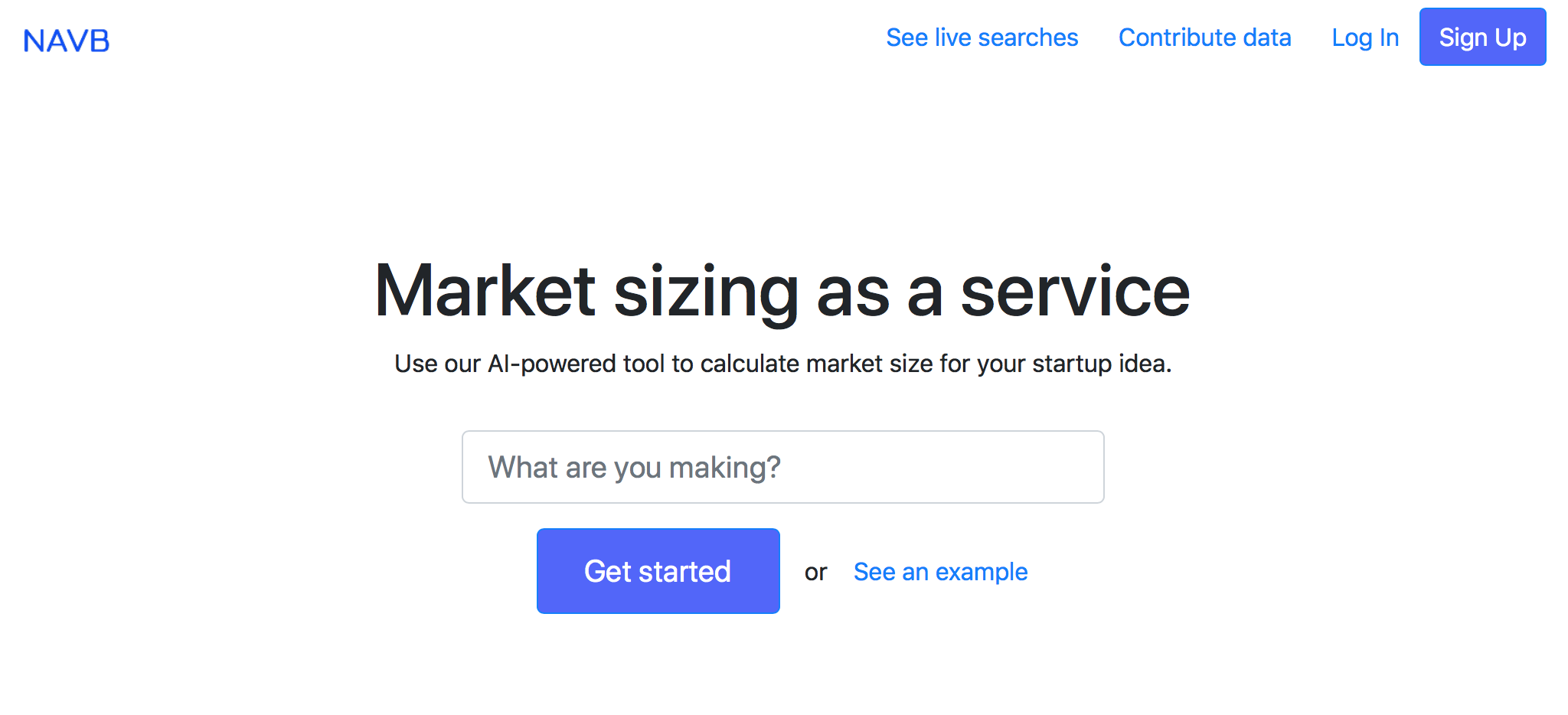1568x715 pixels.
Task: Click the word 'data' in Contribute data
Action: coord(1266,38)
